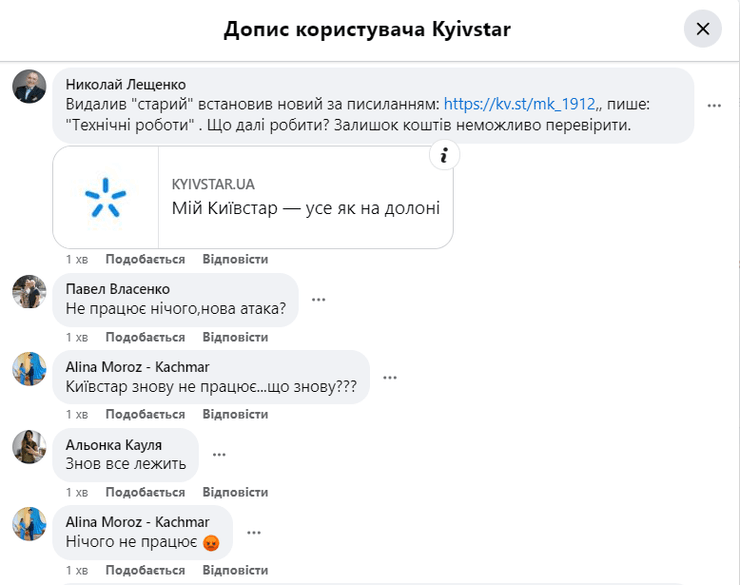Open options menu for Николай Лещенко's comment
The height and width of the screenshot is (585, 740).
click(x=714, y=105)
